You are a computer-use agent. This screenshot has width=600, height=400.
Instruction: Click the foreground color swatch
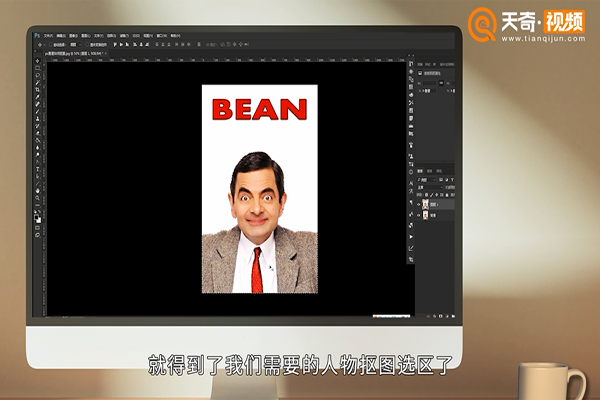(x=36, y=217)
